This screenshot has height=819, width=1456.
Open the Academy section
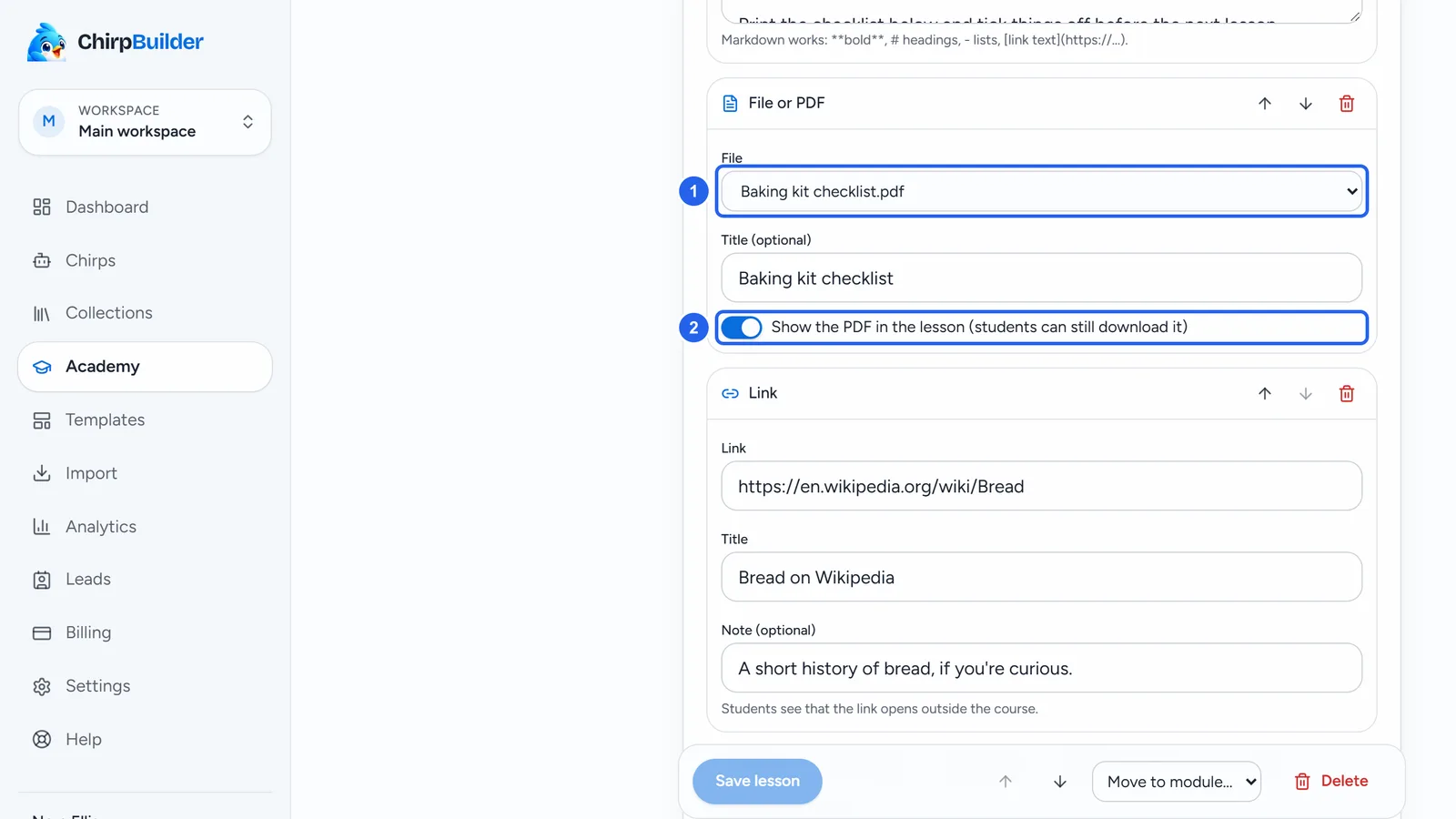(x=145, y=367)
